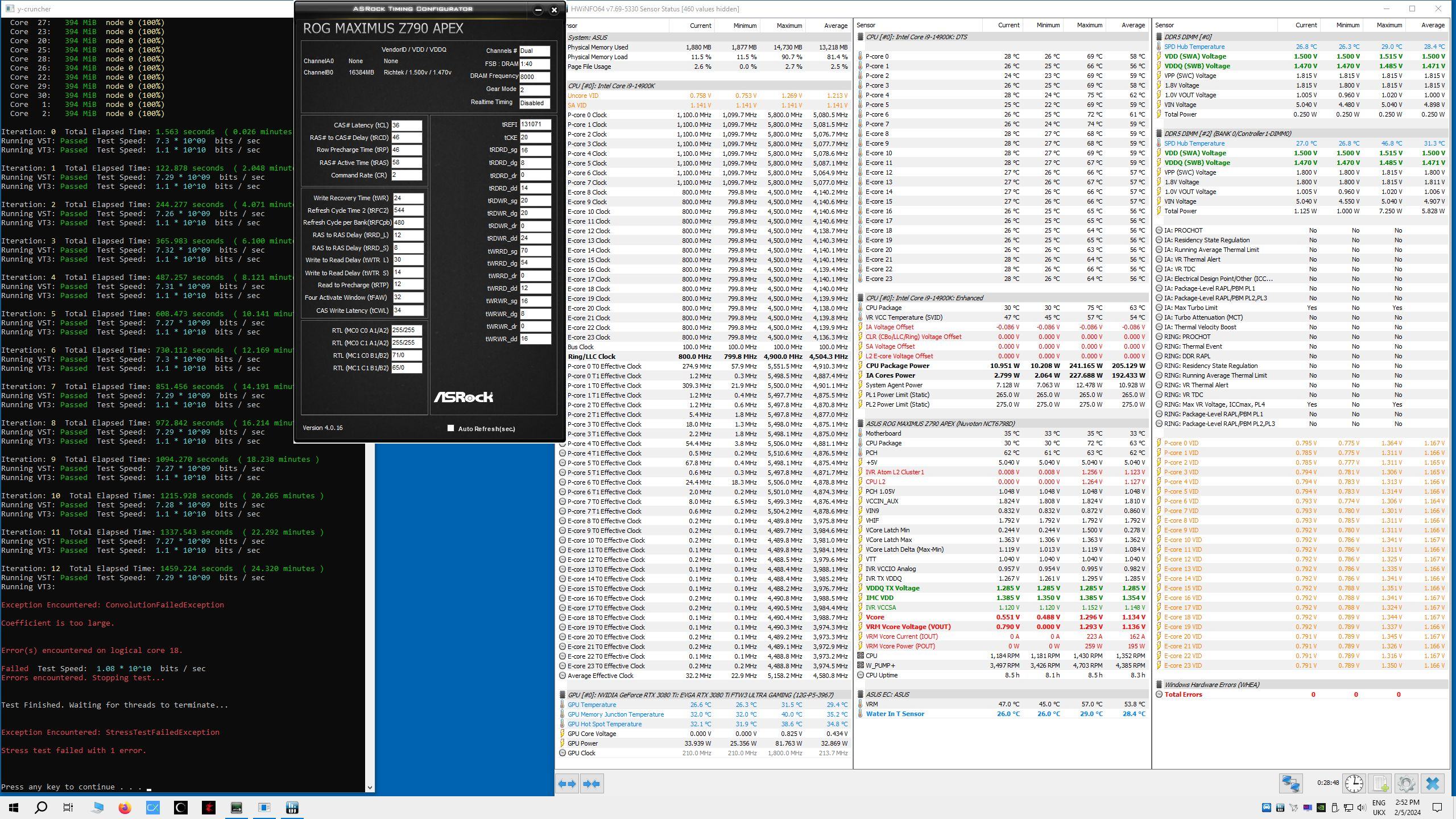The height and width of the screenshot is (819, 1456).
Task: Click the expand columns arrows button
Action: [x=567, y=783]
